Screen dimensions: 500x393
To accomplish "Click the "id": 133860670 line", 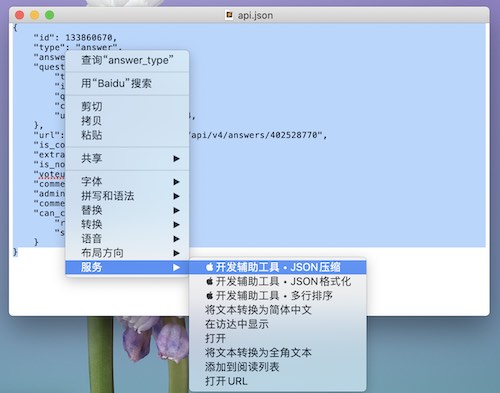I will 75,38.
